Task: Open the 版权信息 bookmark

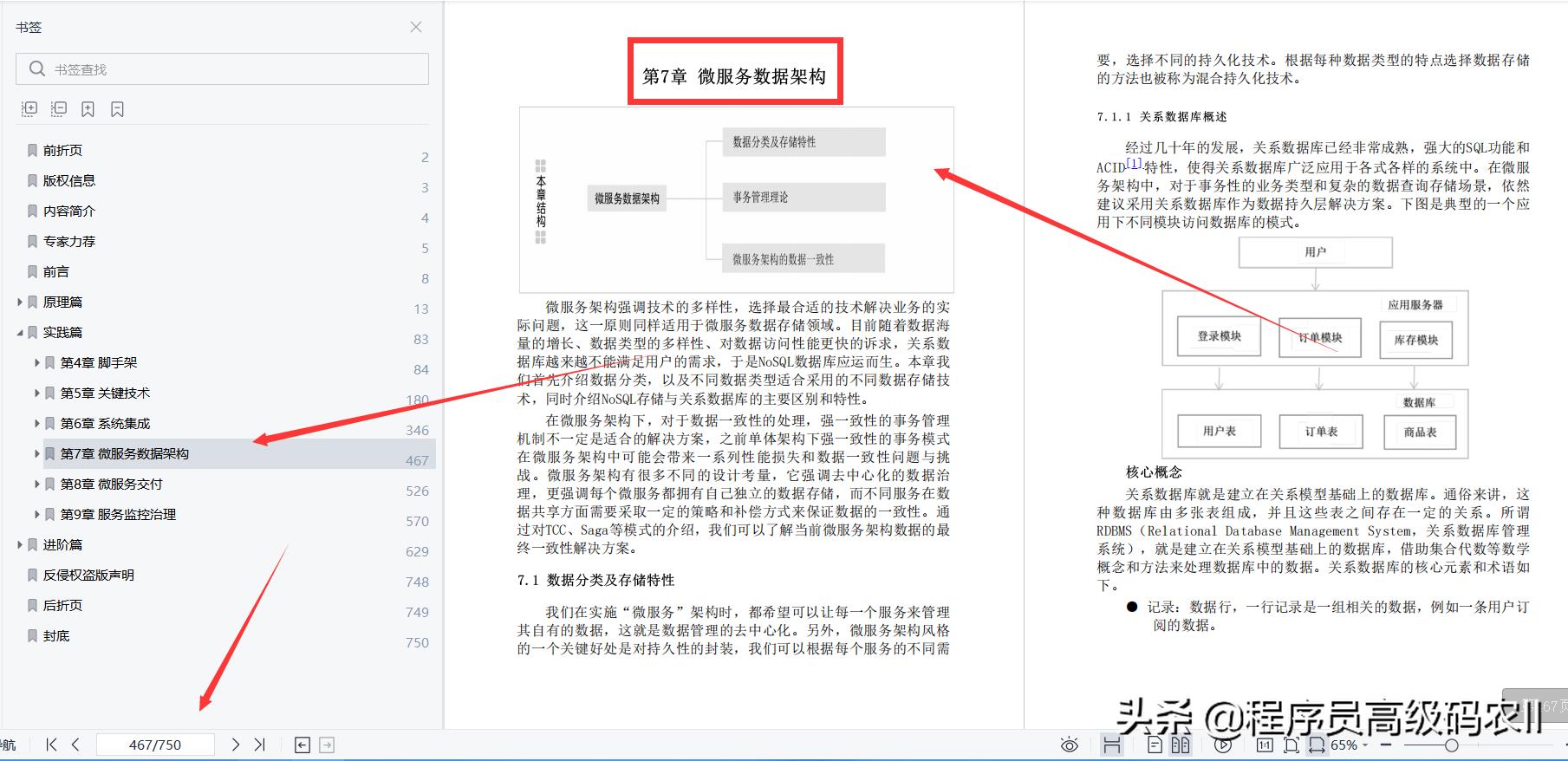Action: click(69, 180)
